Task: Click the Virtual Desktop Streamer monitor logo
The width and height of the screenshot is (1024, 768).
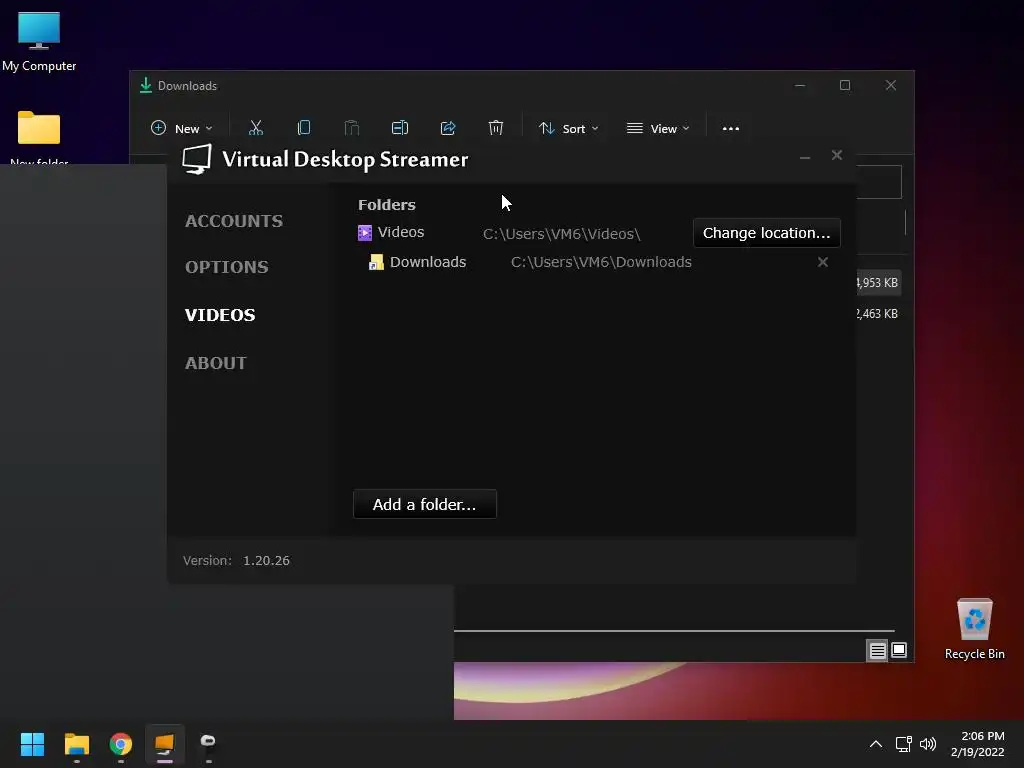Action: click(197, 159)
